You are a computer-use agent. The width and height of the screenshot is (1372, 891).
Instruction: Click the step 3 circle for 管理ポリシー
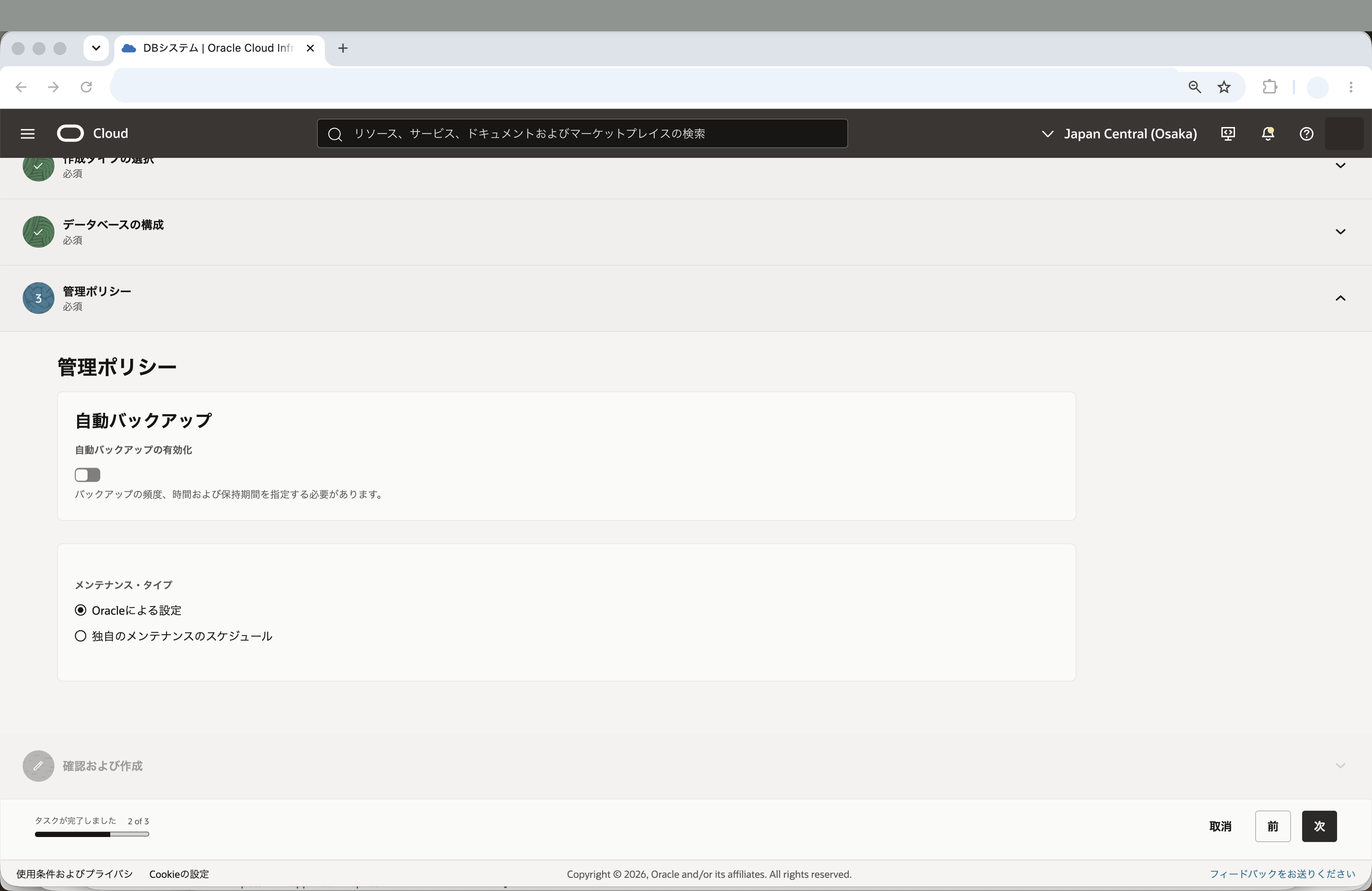38,298
